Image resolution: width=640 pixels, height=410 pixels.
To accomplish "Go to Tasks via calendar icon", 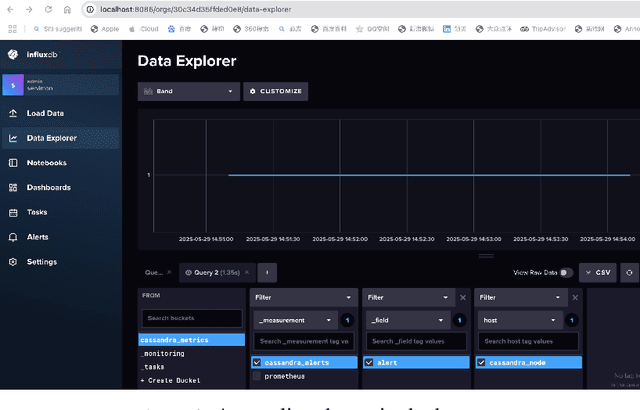I will (13, 212).
